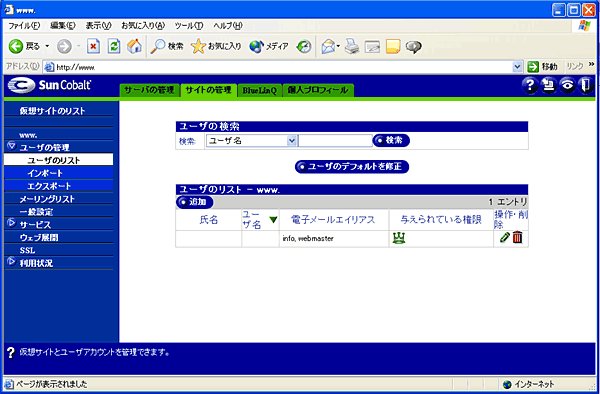Open the ファイル(F) menu
Screen dimensions: 600x394
pyautogui.click(x=24, y=26)
